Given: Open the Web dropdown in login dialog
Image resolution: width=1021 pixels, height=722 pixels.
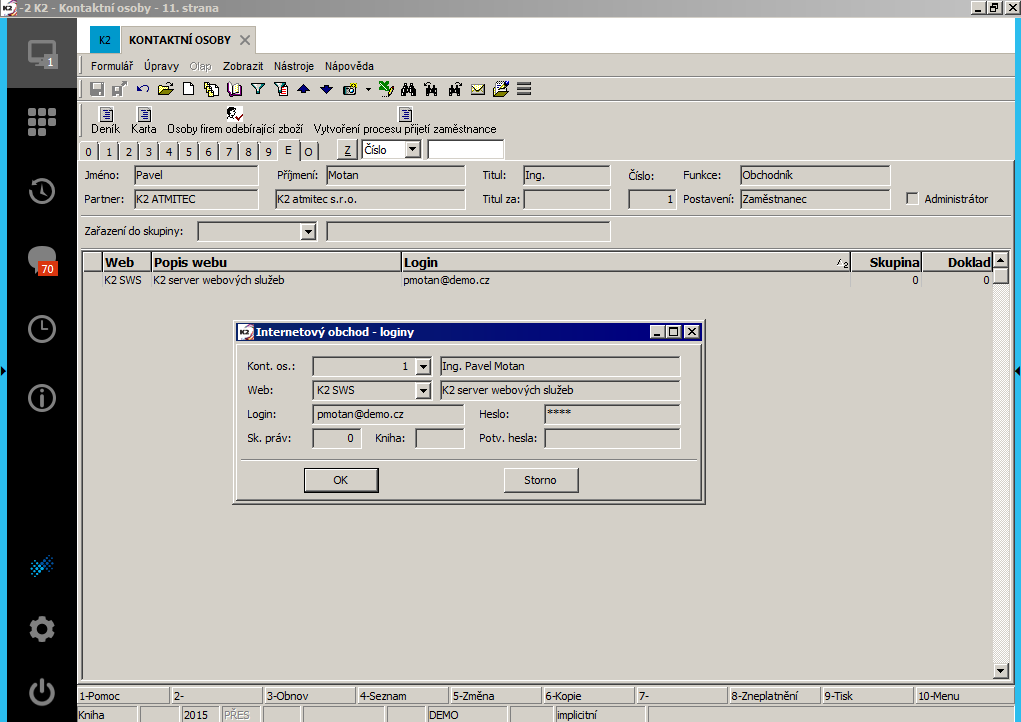Looking at the screenshot, I should (423, 390).
